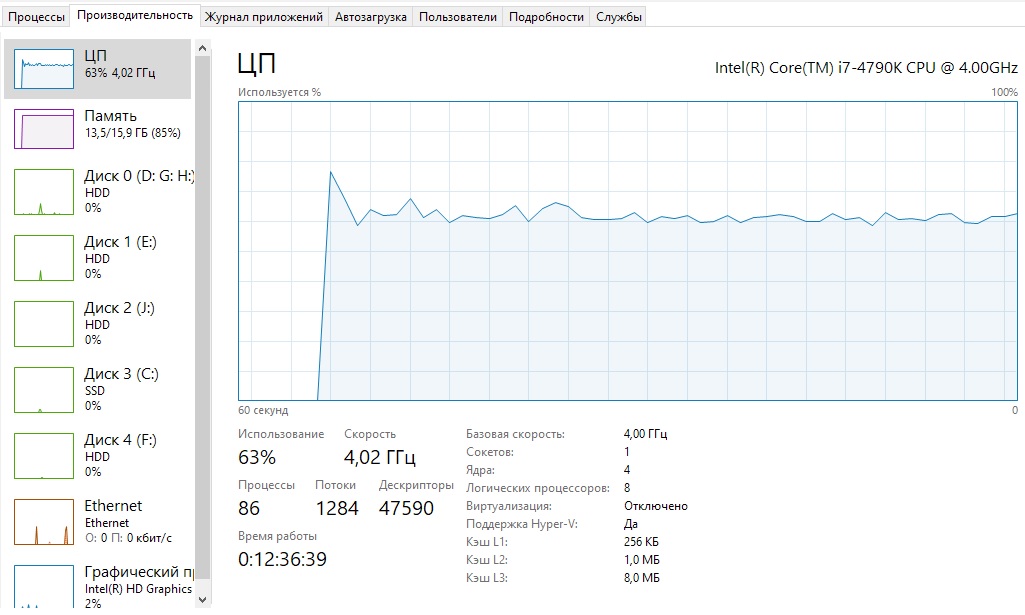Click the Диск 0 mini graph thumbnail
Image resolution: width=1025 pixels, height=615 pixels.
[x=44, y=191]
